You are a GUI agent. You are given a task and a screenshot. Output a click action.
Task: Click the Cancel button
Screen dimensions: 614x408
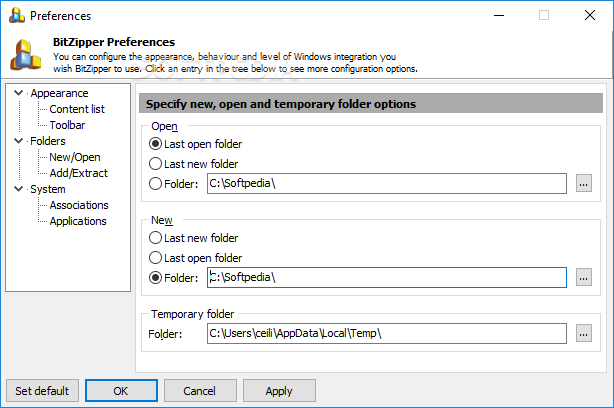pyautogui.click(x=200, y=390)
